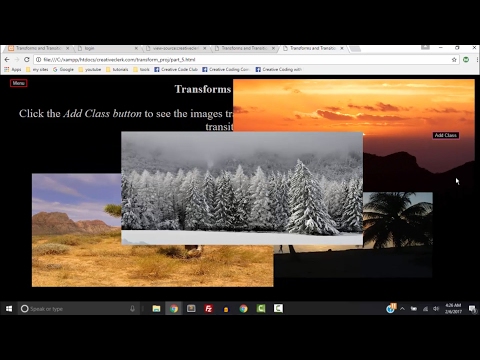Click the battery icon in system tray
The width and height of the screenshot is (480, 360).
pos(414,309)
